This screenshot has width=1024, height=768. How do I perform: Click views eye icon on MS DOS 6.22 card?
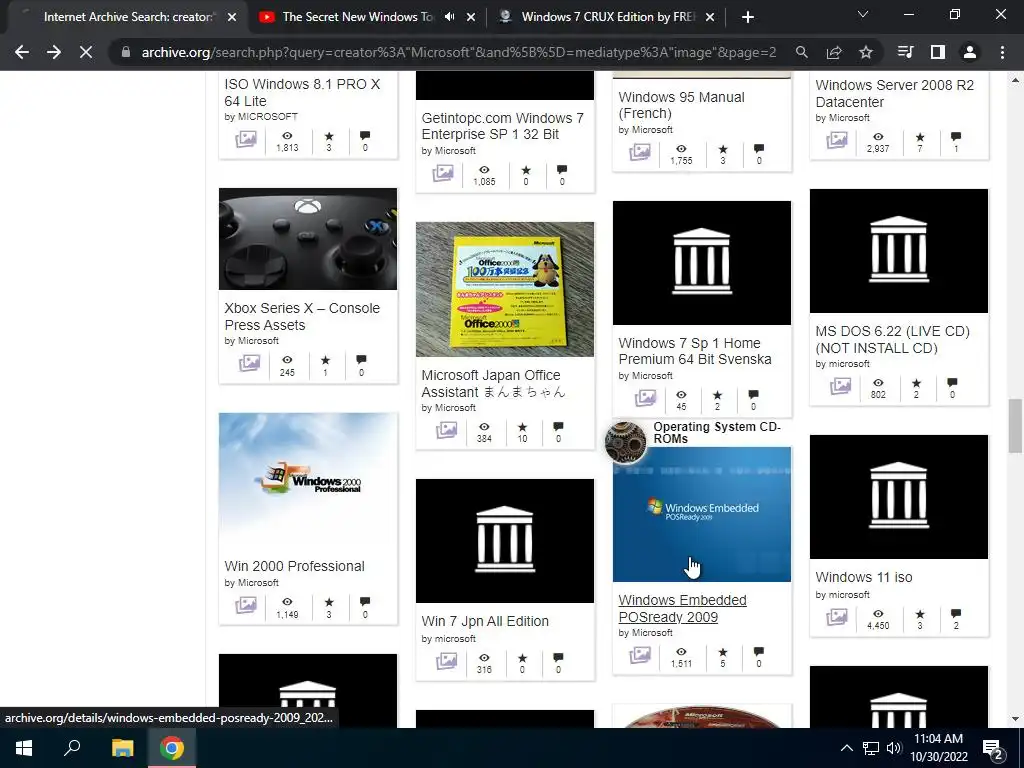(878, 383)
